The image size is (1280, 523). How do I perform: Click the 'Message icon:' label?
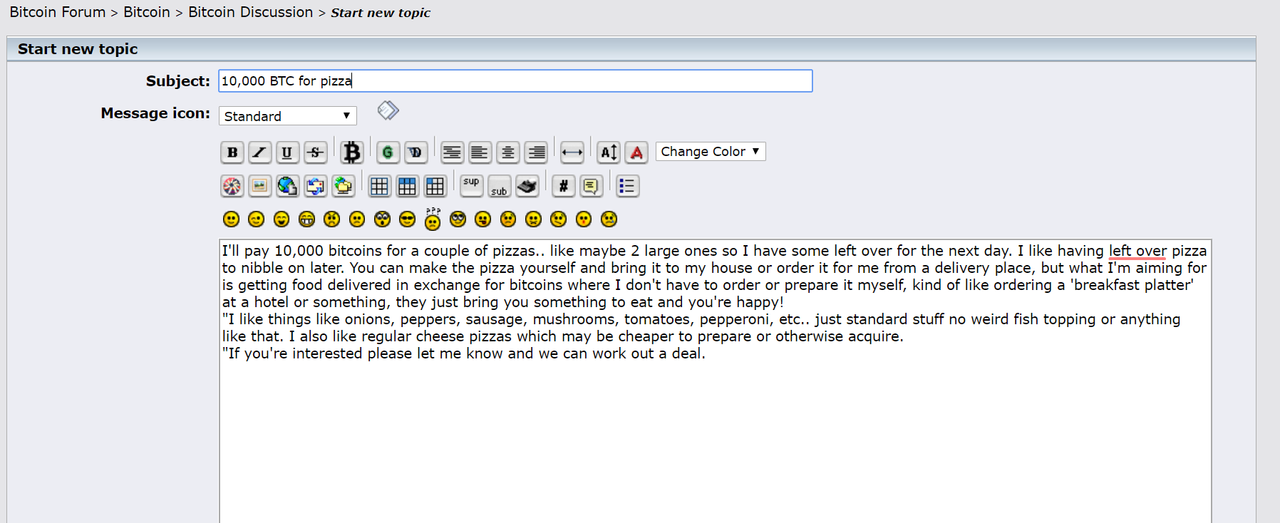click(156, 113)
